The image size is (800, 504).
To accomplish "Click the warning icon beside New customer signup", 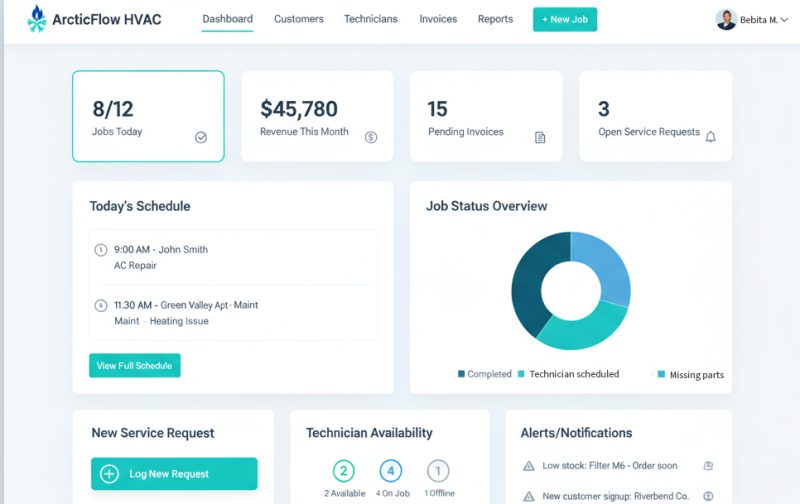I will point(529,496).
